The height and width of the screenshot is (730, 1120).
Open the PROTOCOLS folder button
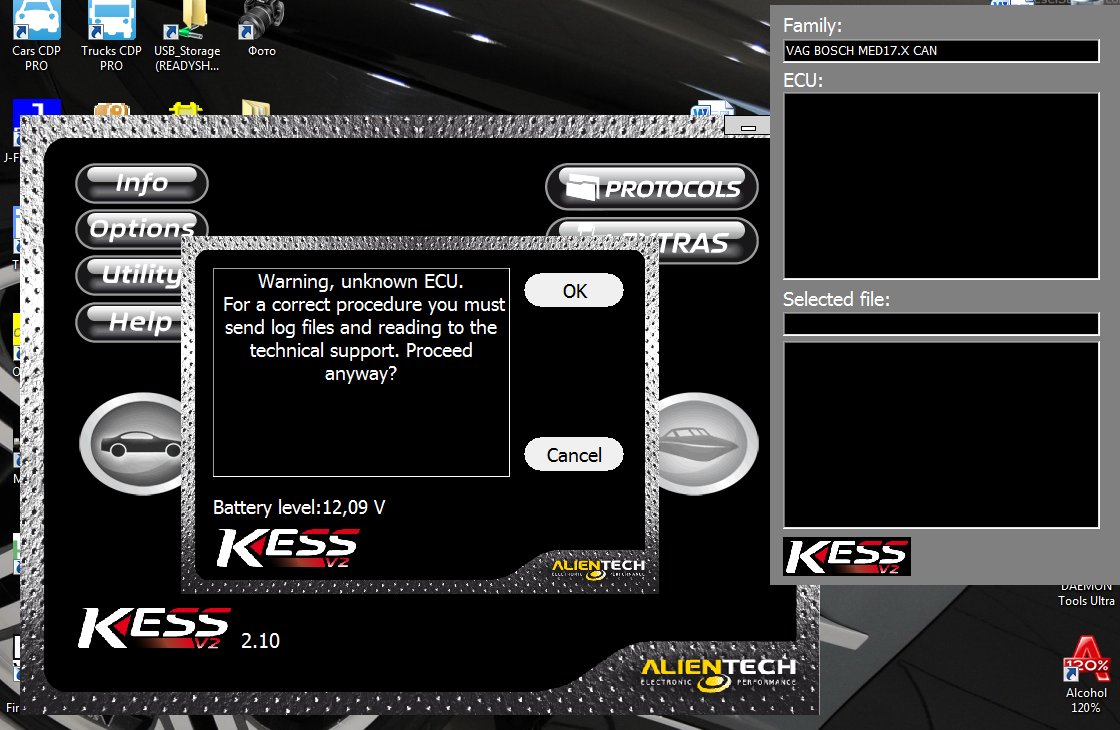(x=651, y=188)
